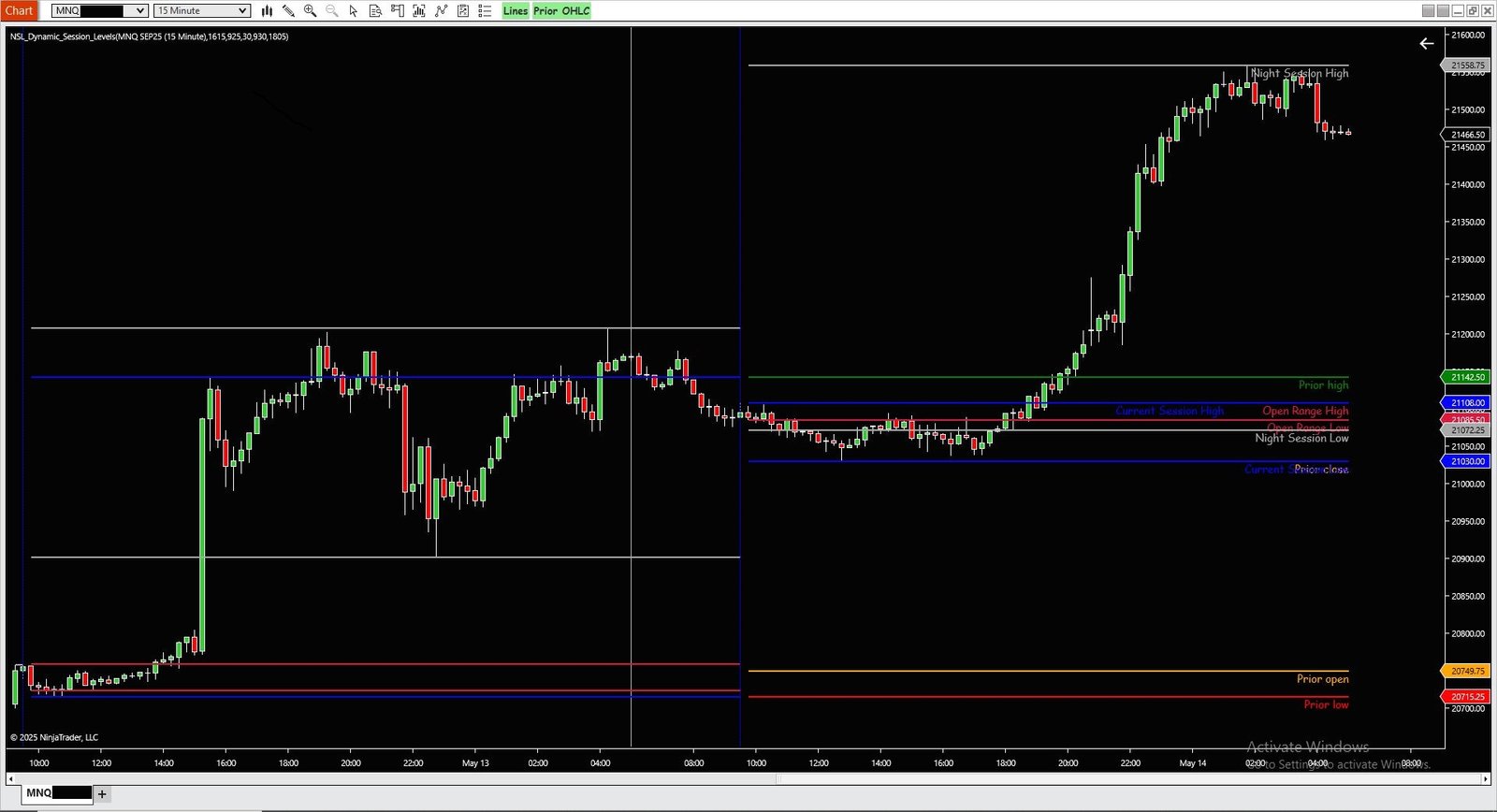
Task: Open the bar type chart style icon
Action: coord(267,11)
